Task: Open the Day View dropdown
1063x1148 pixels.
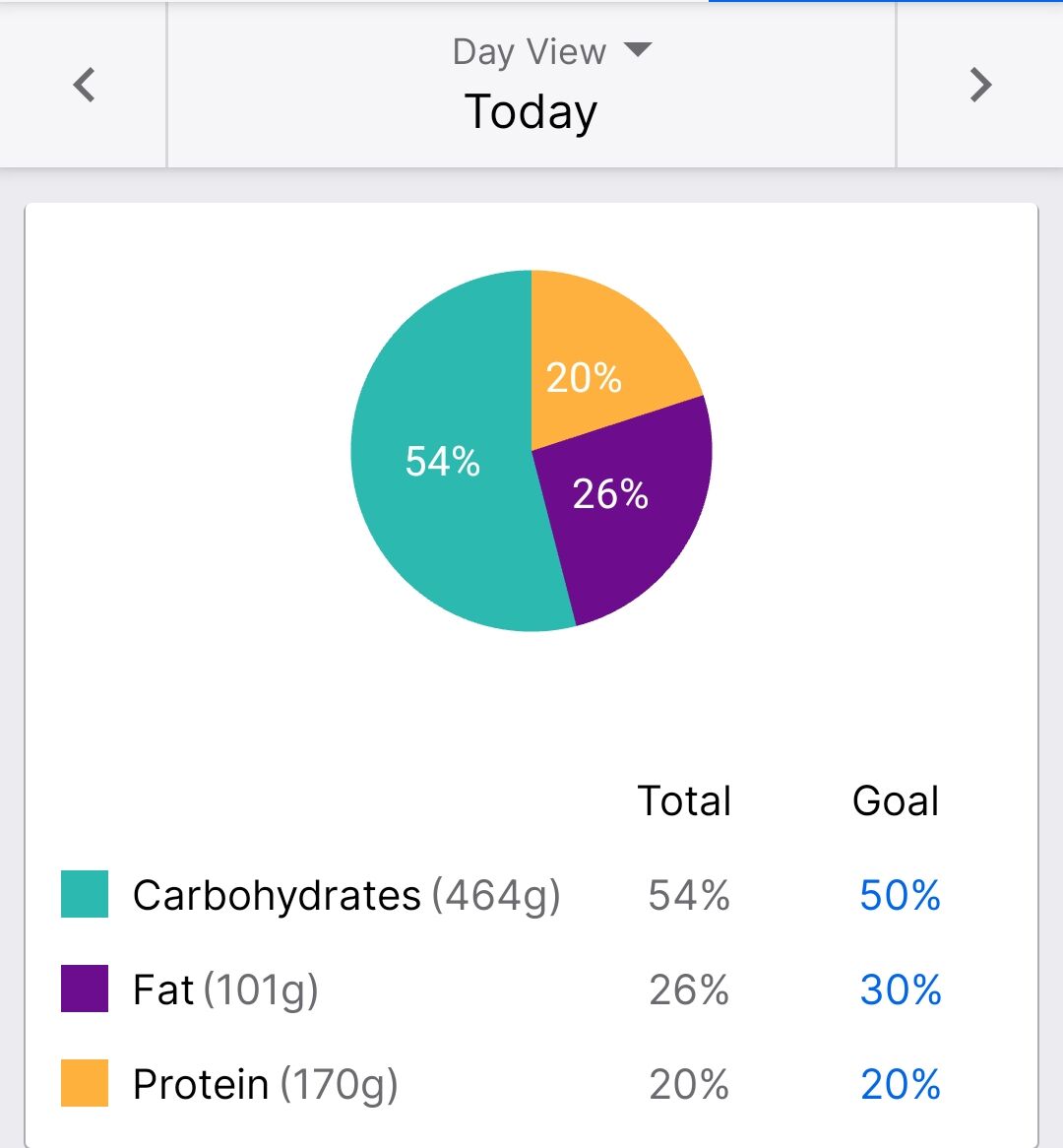Action: [551, 51]
